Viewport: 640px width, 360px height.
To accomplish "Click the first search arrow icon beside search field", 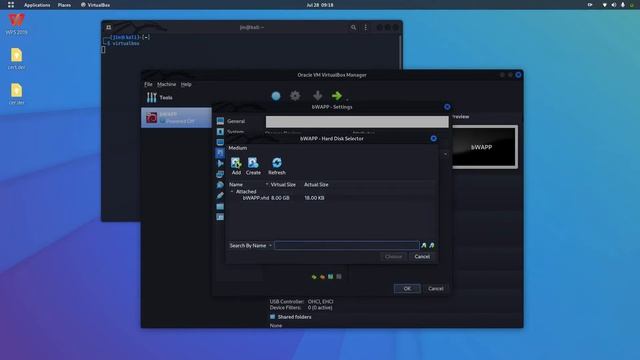I will point(424,245).
